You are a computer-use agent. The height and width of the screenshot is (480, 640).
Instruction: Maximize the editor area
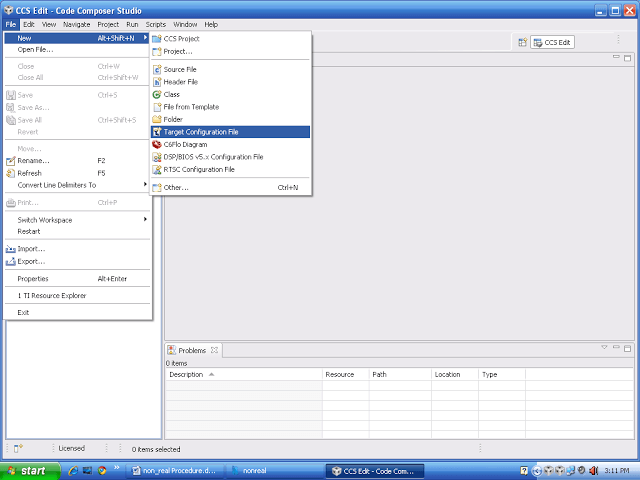pyautogui.click(x=628, y=58)
